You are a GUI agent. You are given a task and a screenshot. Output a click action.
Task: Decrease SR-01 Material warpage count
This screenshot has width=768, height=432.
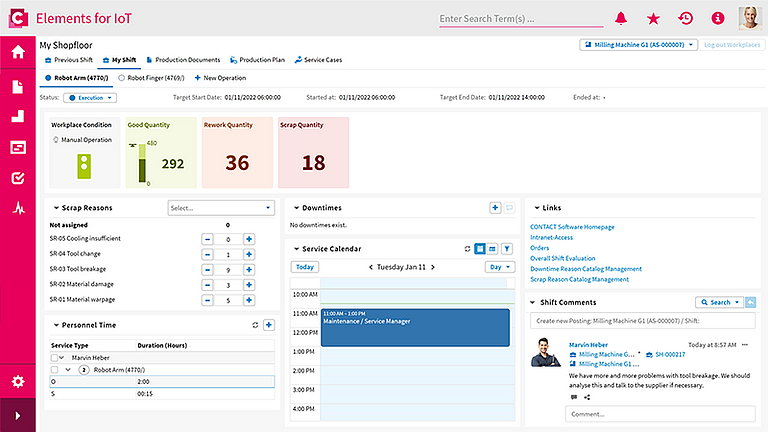tap(207, 300)
